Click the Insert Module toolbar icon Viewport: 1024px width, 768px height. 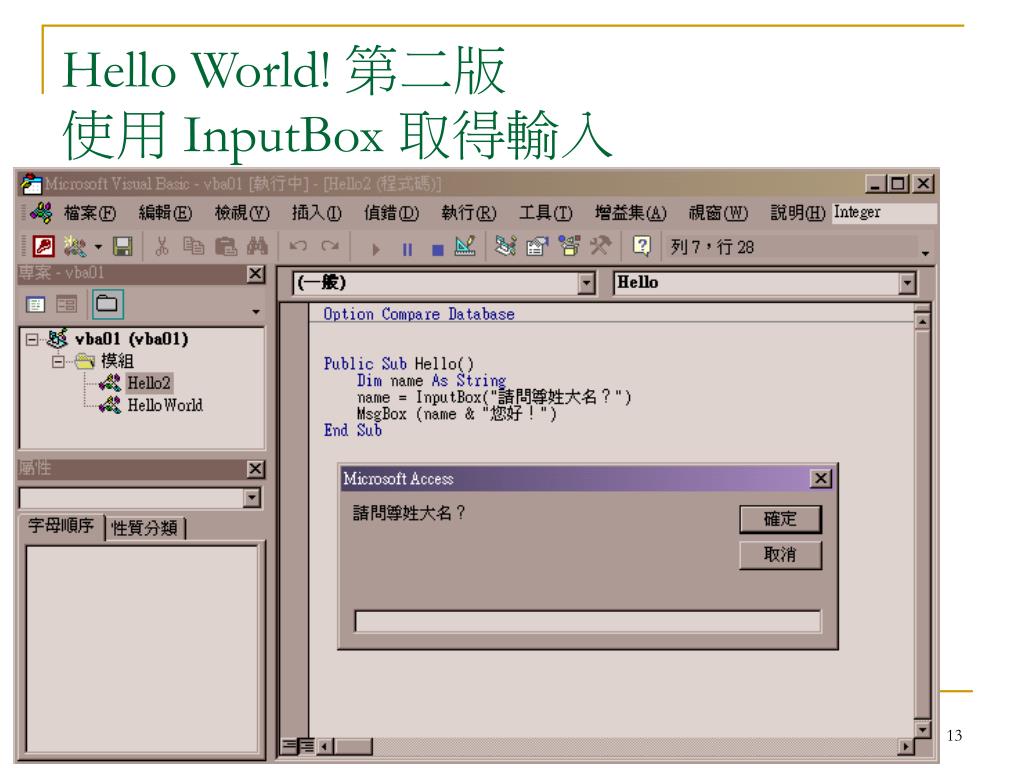[x=74, y=247]
